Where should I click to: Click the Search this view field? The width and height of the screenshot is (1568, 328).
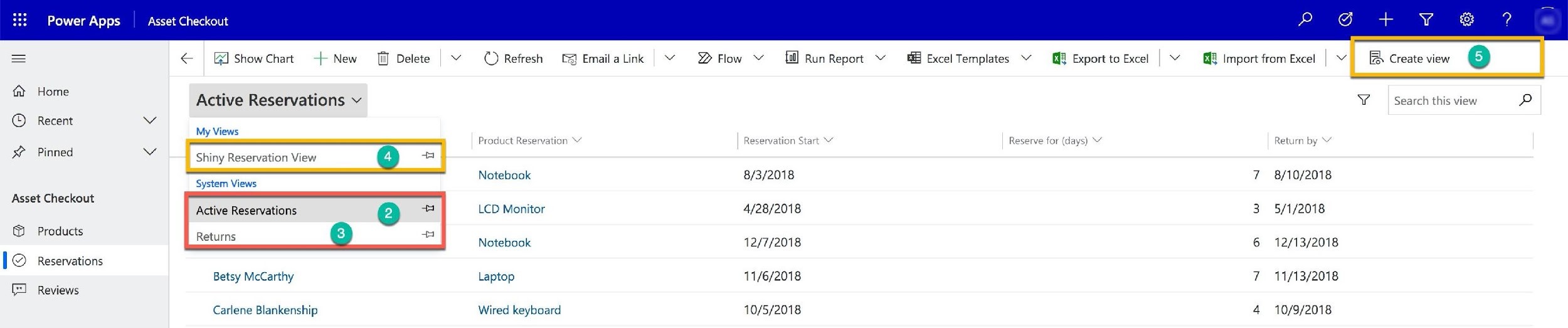click(1452, 100)
